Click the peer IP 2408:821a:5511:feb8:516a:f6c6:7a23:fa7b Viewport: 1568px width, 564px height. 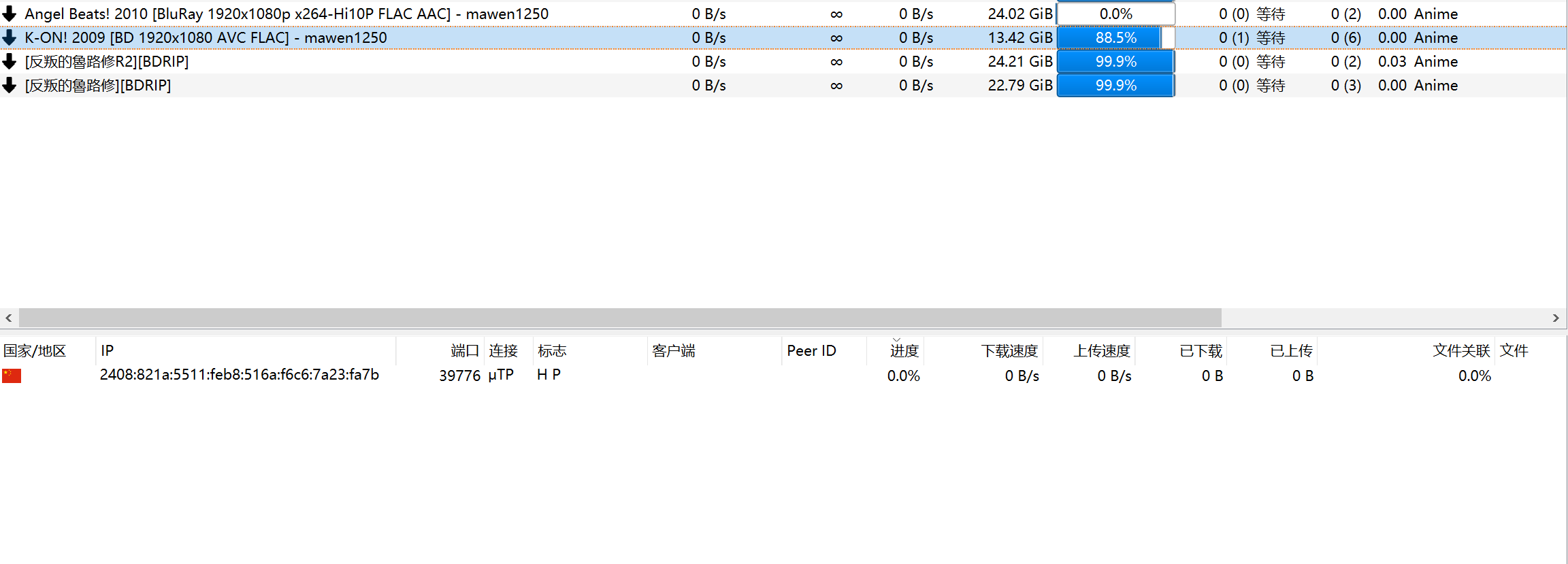(240, 375)
